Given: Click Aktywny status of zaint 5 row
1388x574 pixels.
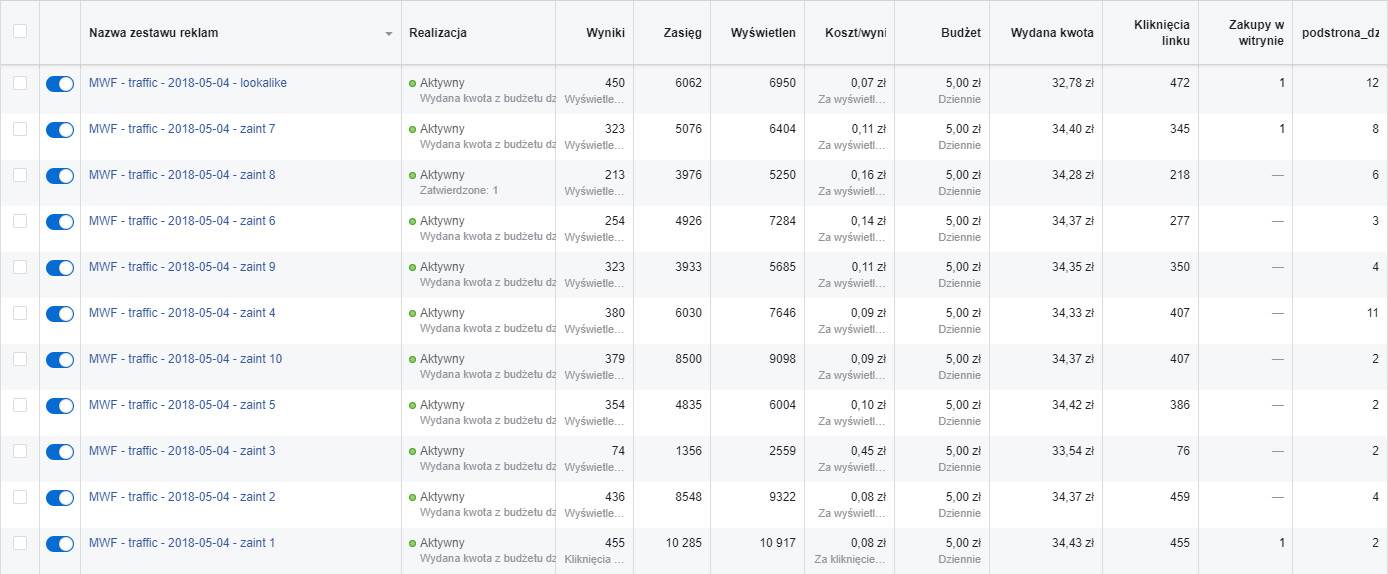Looking at the screenshot, I should point(442,405).
